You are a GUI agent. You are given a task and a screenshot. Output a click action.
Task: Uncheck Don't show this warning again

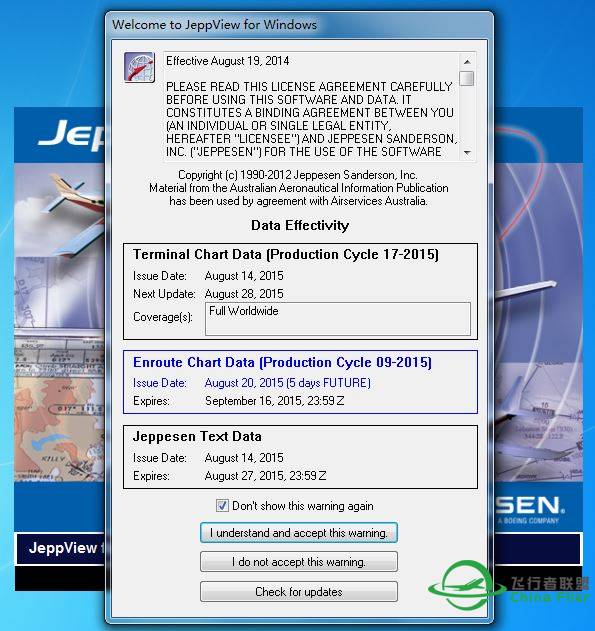click(222, 505)
